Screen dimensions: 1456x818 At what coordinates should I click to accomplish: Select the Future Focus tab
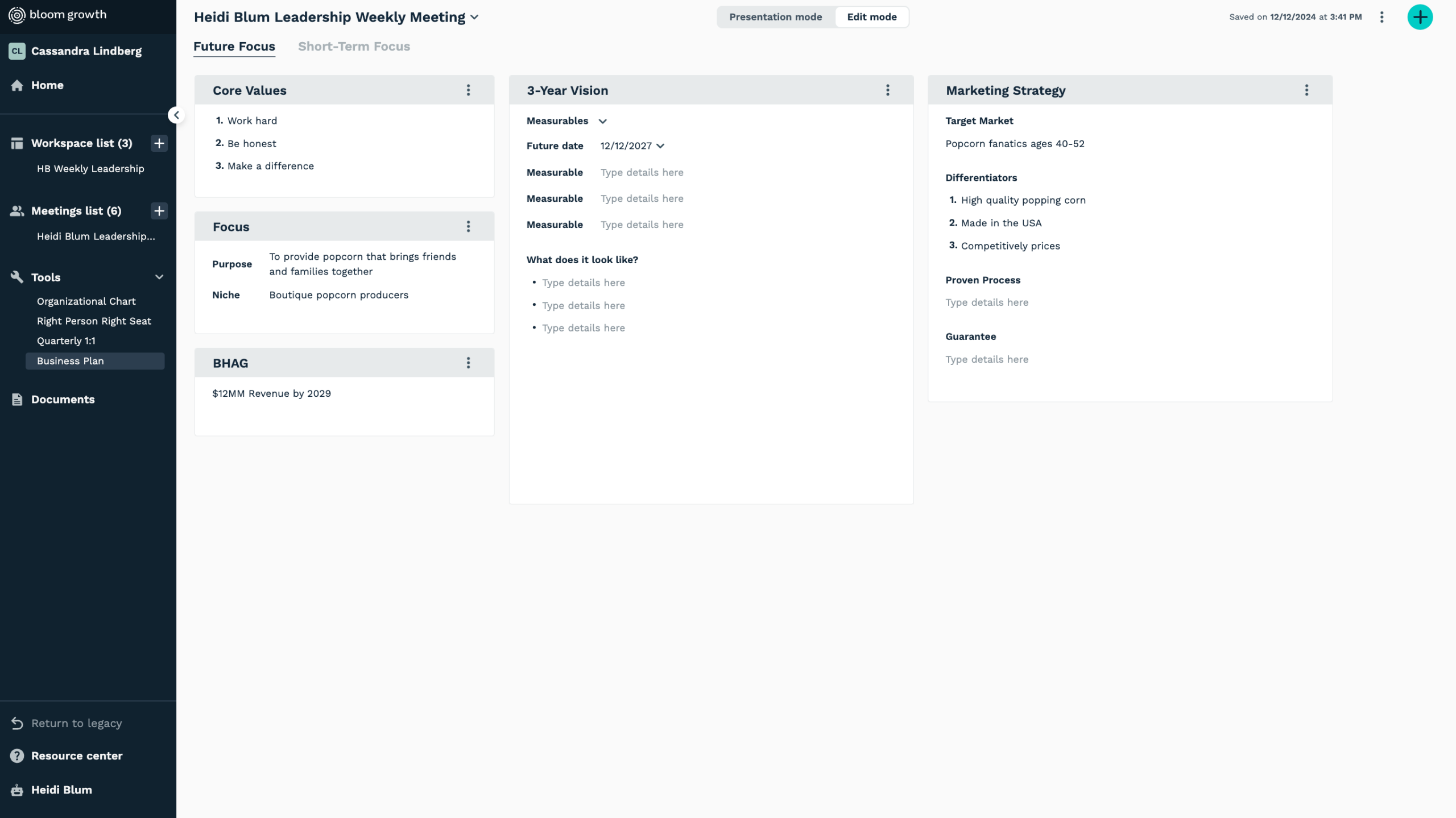click(234, 47)
